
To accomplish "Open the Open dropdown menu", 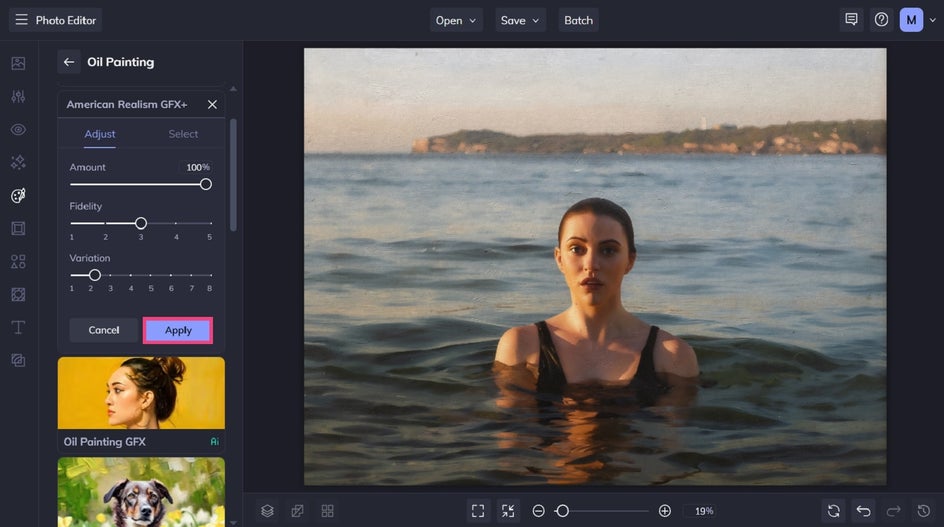I will point(456,20).
